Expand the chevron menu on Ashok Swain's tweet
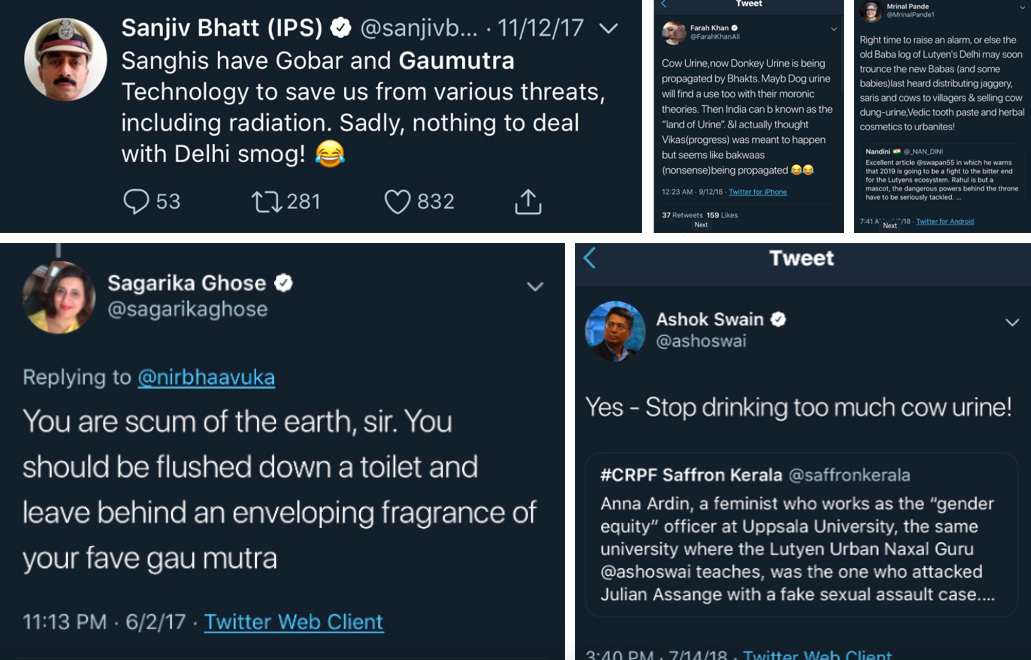Image resolution: width=1031 pixels, height=660 pixels. (x=1012, y=322)
